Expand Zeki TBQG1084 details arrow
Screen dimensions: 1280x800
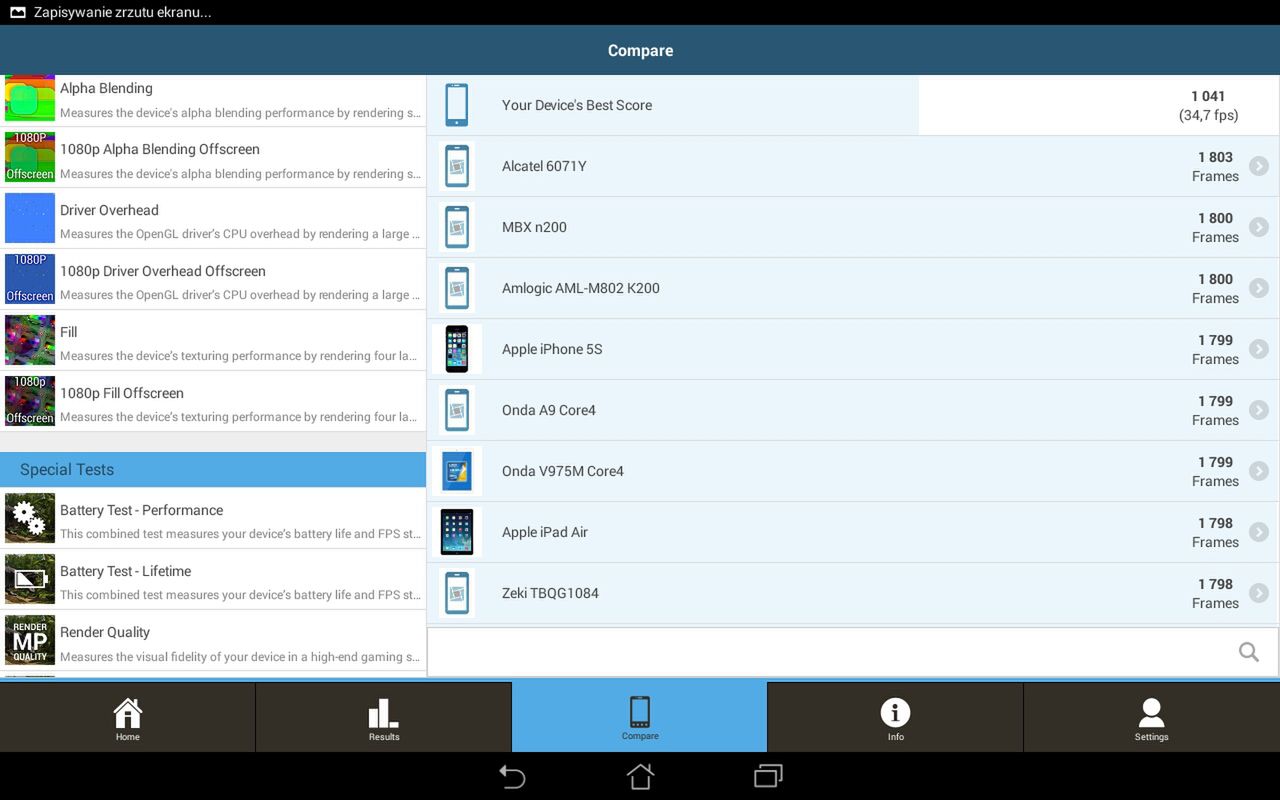[x=1259, y=593]
